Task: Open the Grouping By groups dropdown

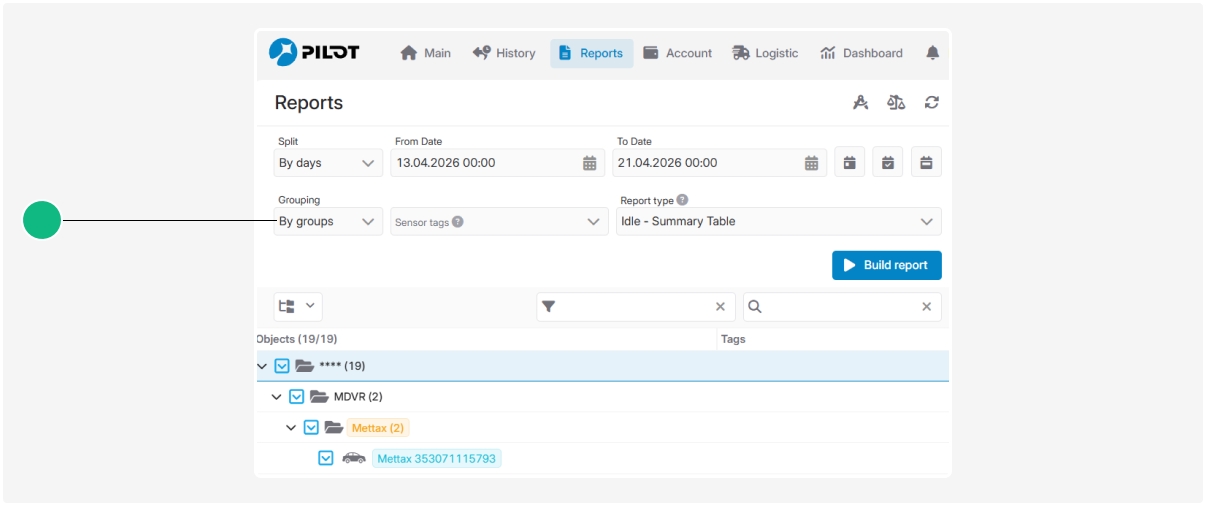Action: pos(328,221)
